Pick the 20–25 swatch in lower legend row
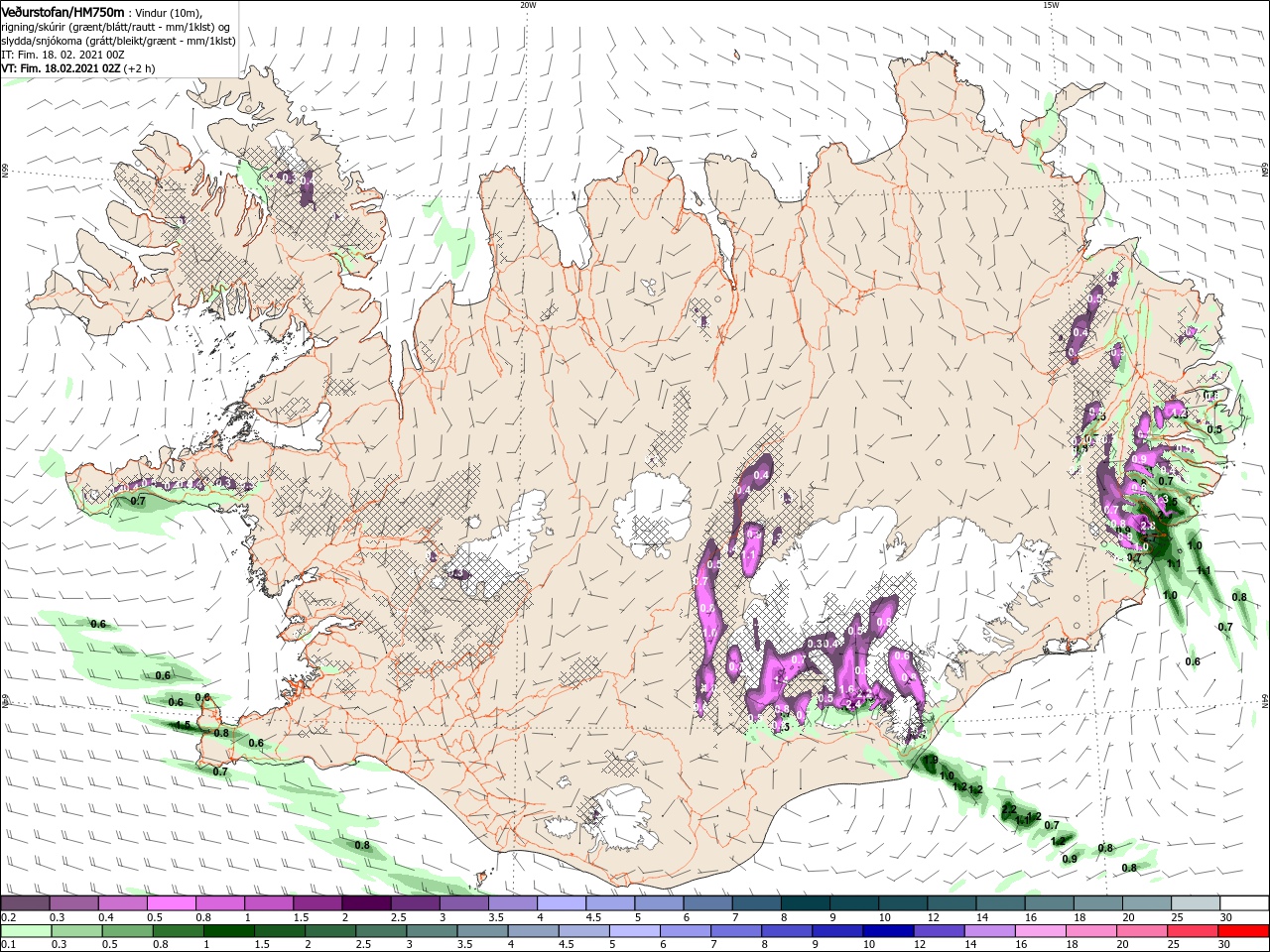Viewport: 1270px width, 952px height. (1140, 930)
